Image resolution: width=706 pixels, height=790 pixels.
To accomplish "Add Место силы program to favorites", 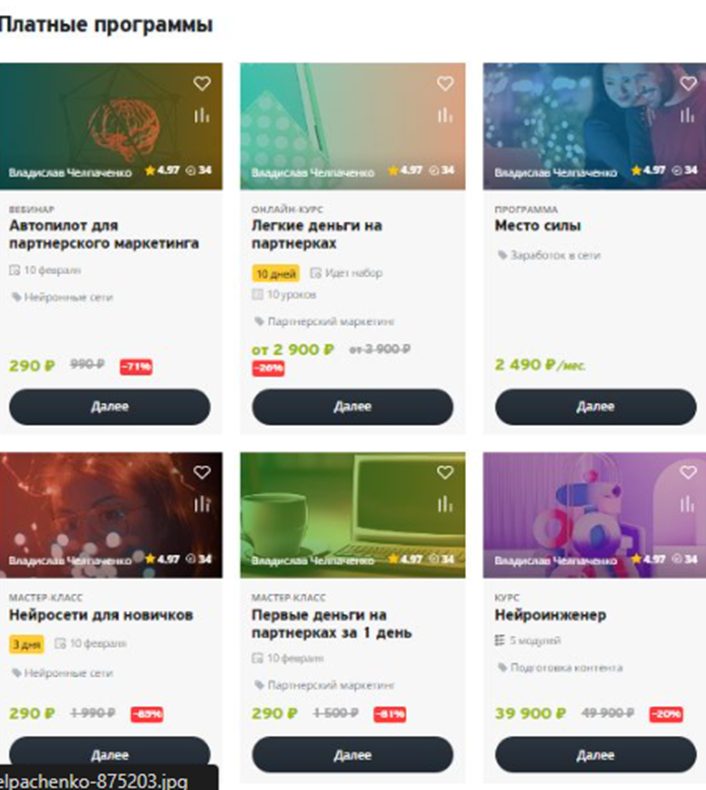I will tap(688, 83).
